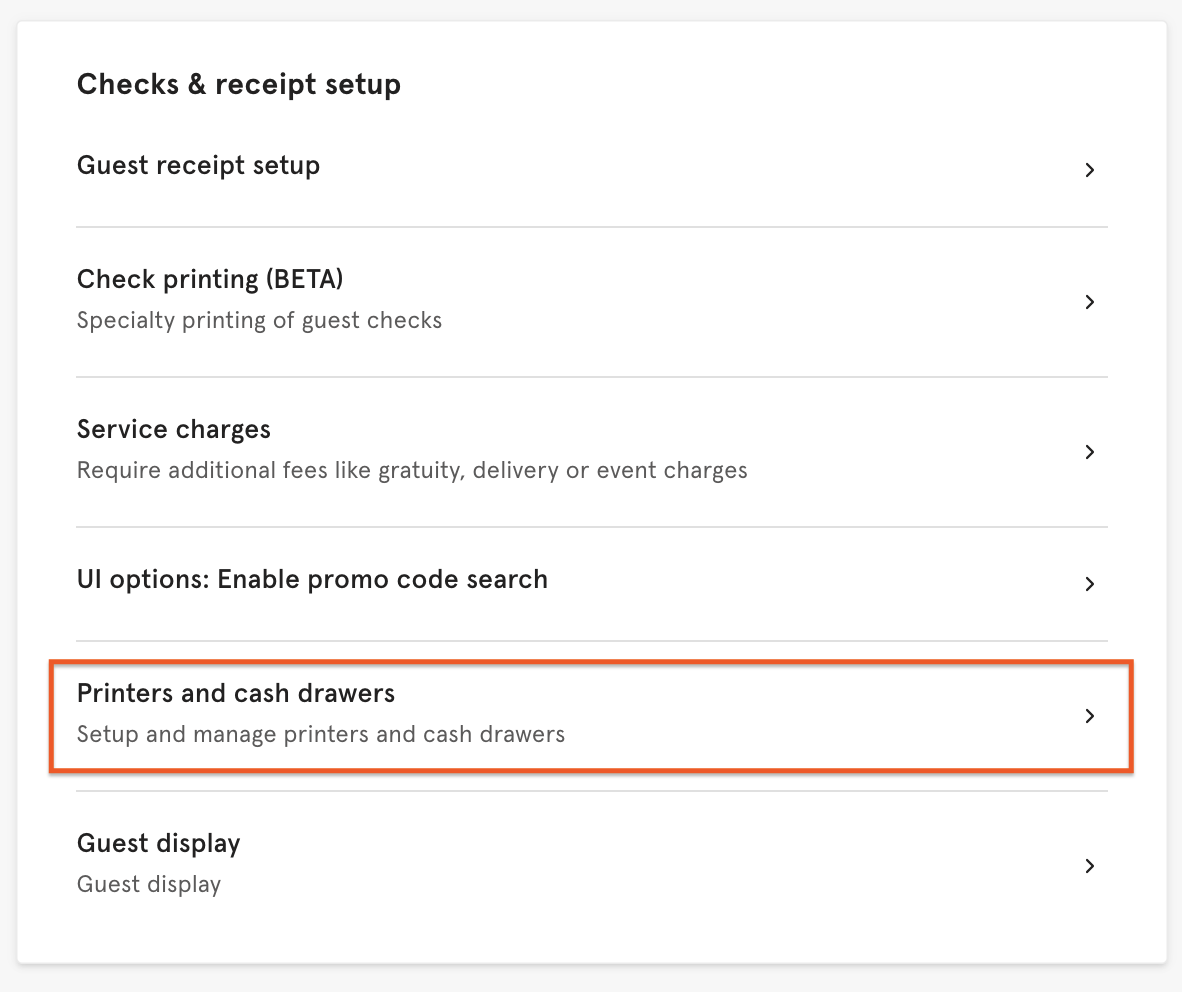Screen dimensions: 1182x992
Task: Click the Checks & receipt setup heading
Action: tap(238, 84)
